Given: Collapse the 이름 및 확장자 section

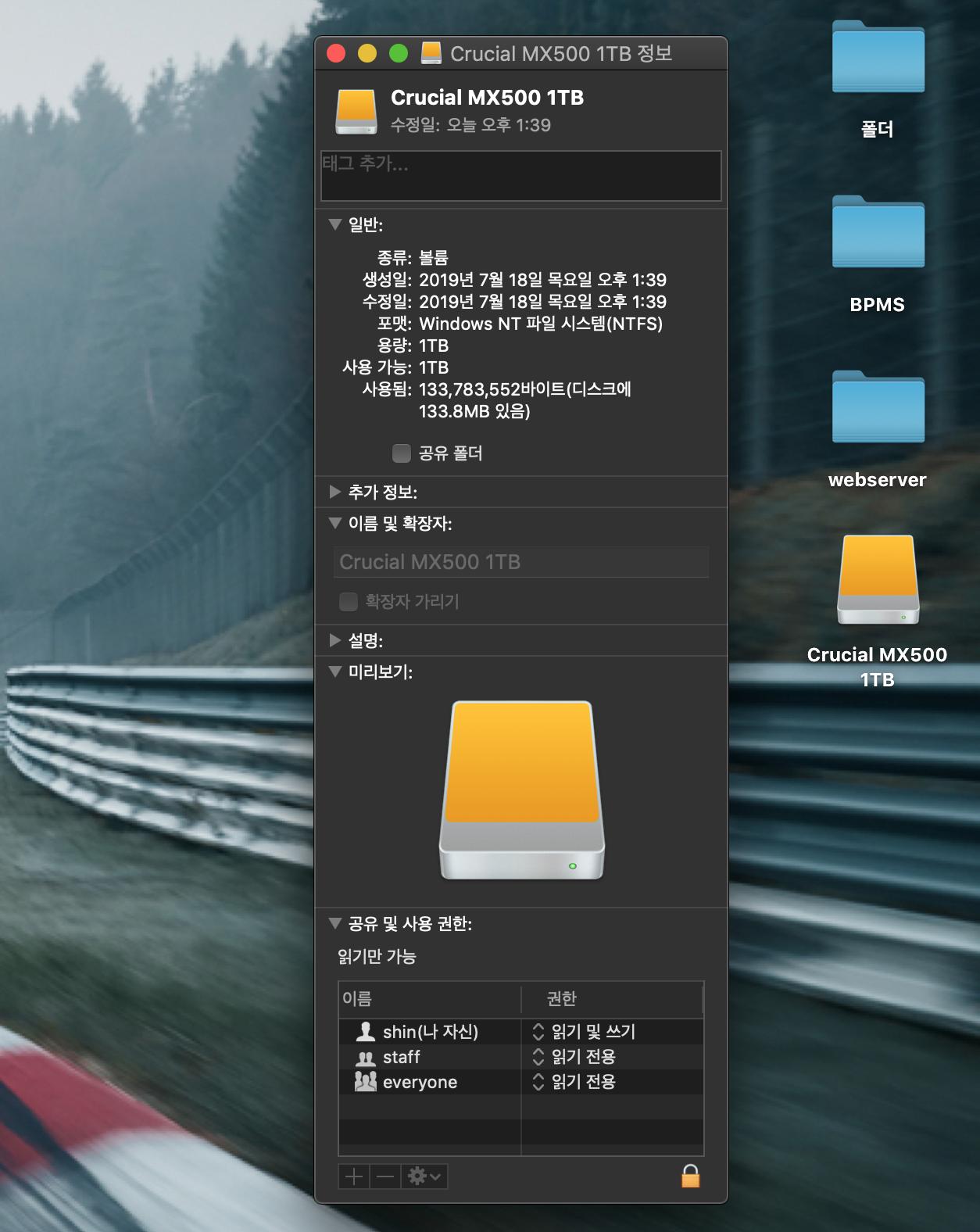Looking at the screenshot, I should pyautogui.click(x=335, y=523).
